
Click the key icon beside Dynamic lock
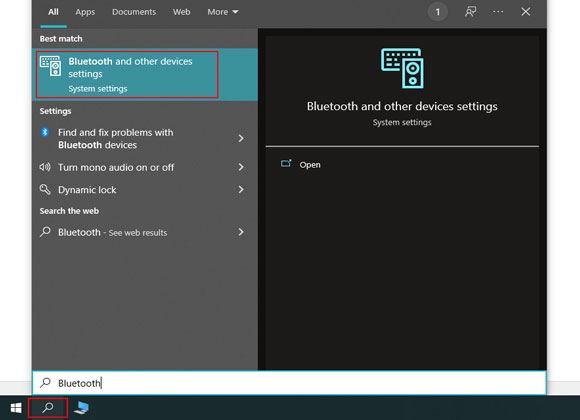pyautogui.click(x=45, y=189)
